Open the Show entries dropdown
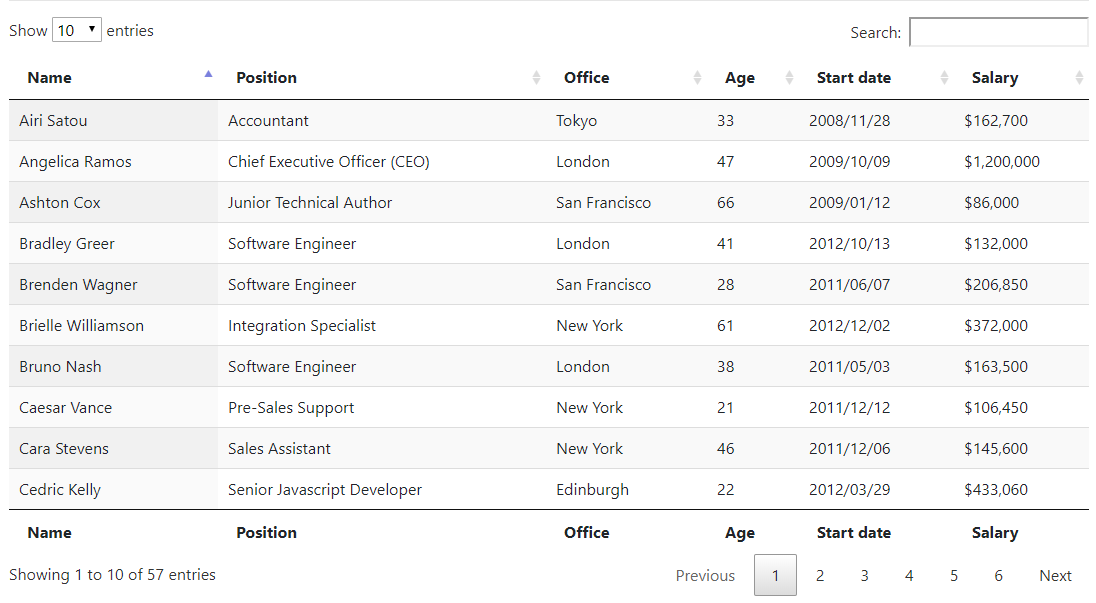The image size is (1096, 603). 77,31
